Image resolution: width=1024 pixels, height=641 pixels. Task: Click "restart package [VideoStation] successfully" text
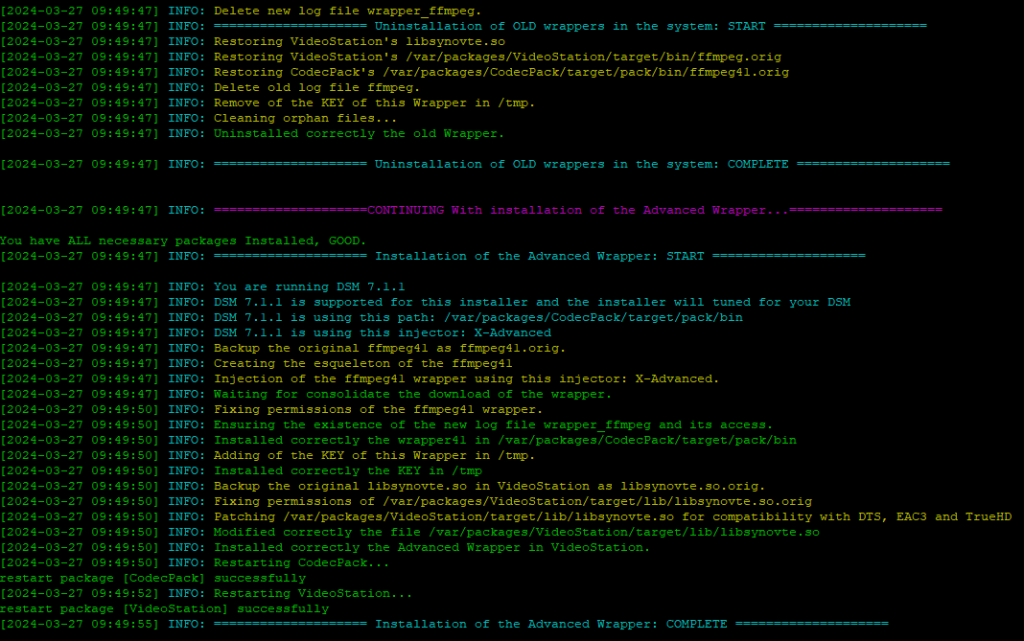[164, 609]
